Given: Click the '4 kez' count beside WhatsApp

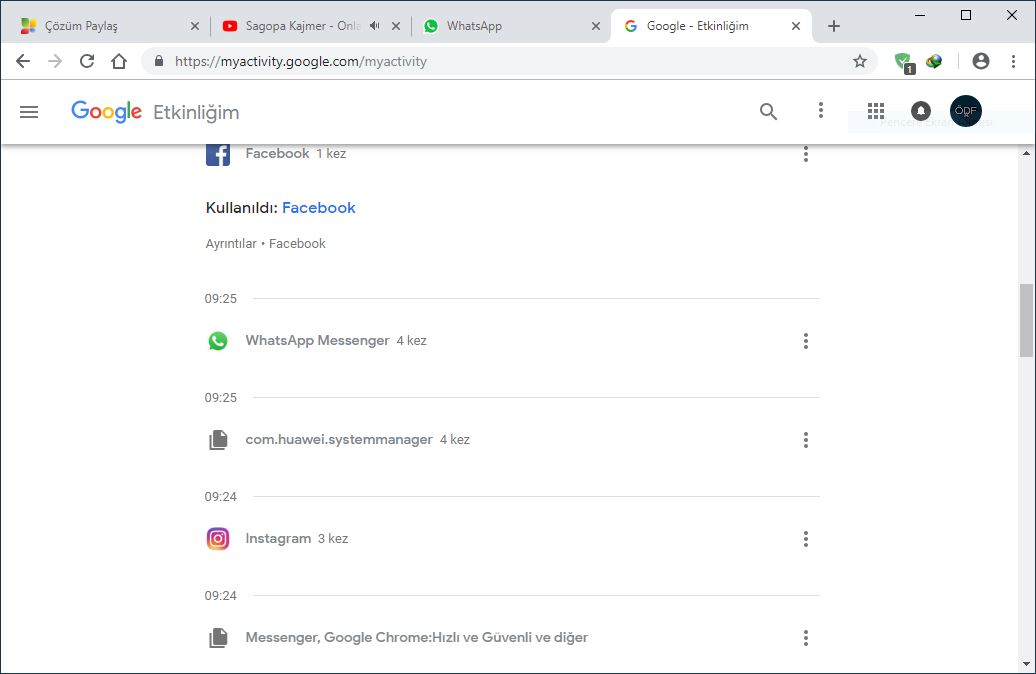Looking at the screenshot, I should pos(411,341).
